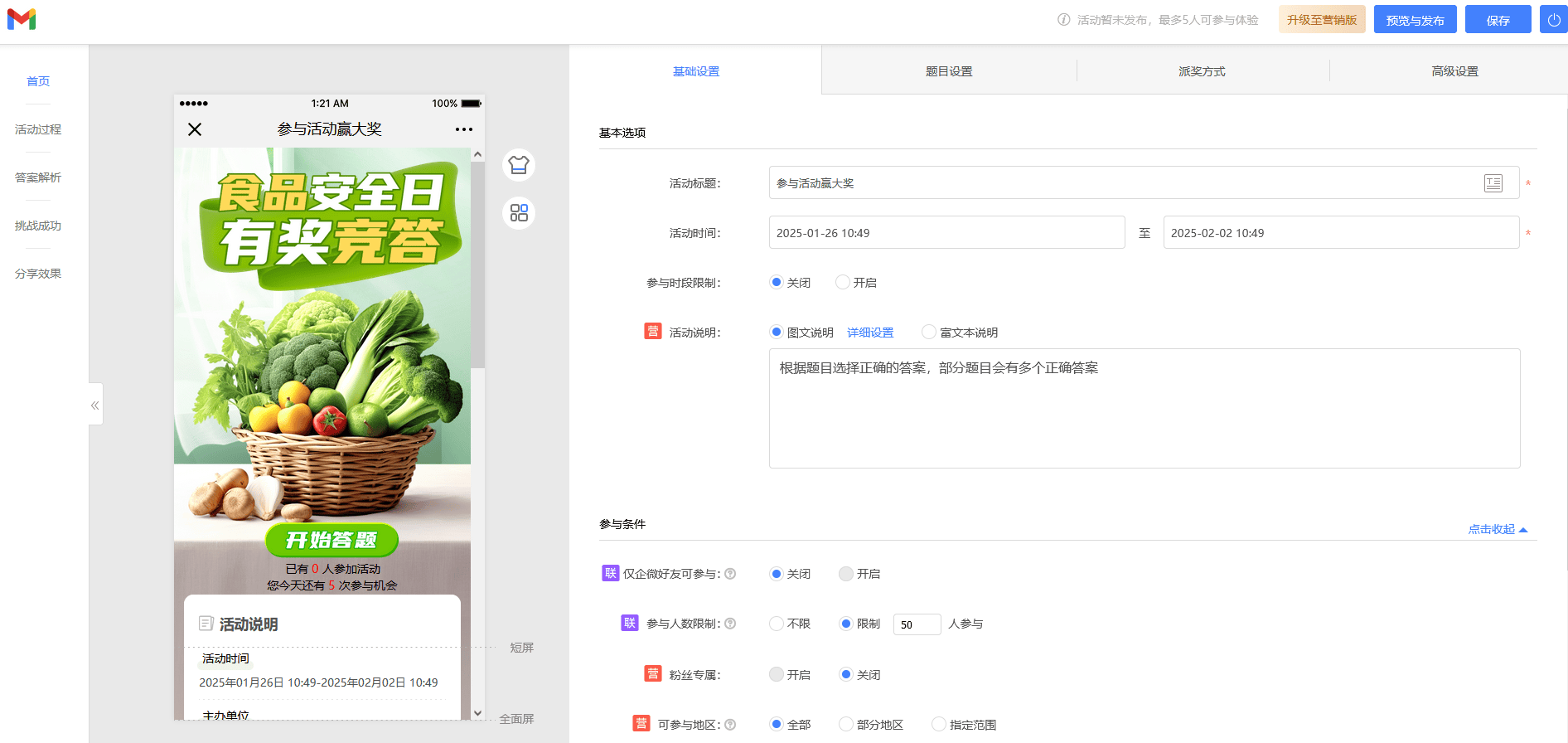Click 升级至营销版 button

point(1322,19)
